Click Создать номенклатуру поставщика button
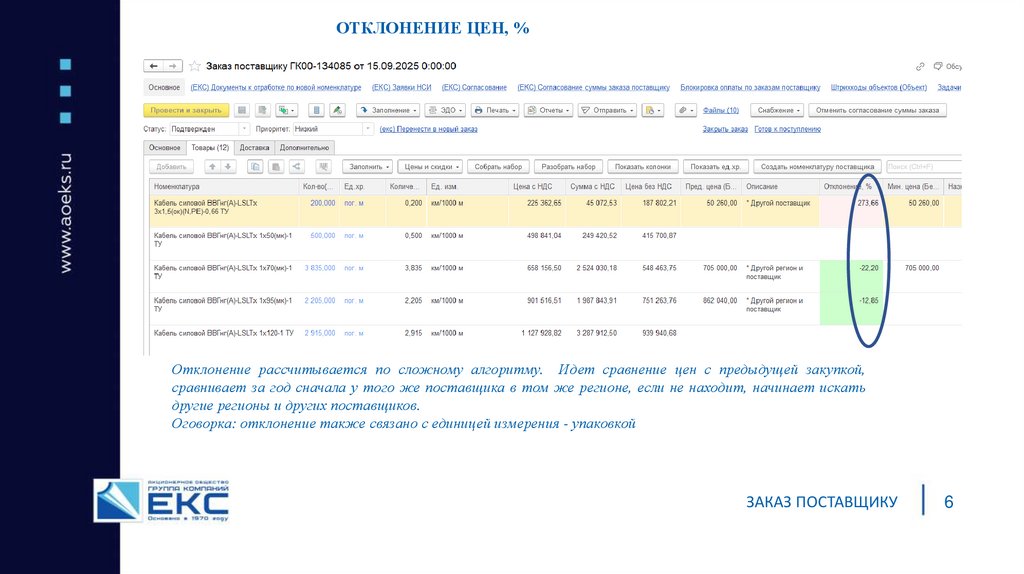The height and width of the screenshot is (574, 1024). point(817,167)
